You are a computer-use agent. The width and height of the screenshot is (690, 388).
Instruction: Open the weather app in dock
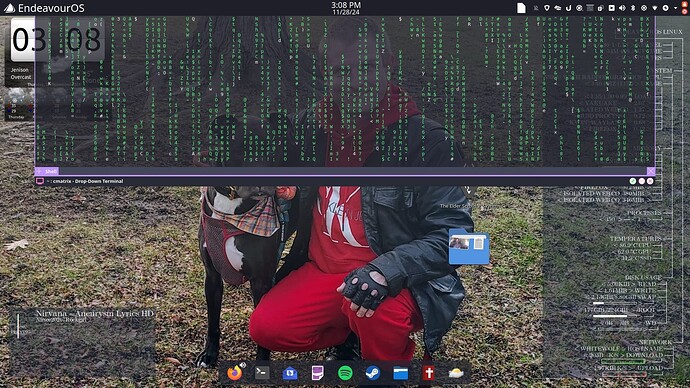456,373
